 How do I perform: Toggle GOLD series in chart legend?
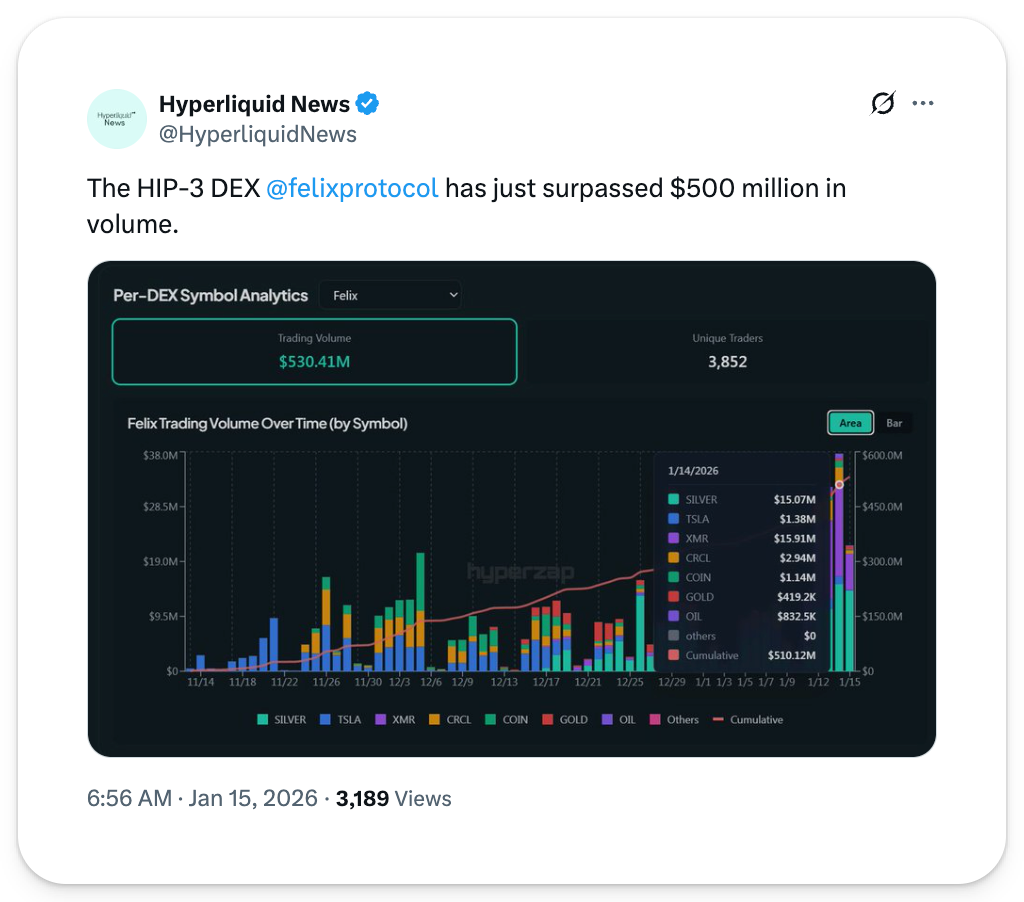pyautogui.click(x=565, y=720)
